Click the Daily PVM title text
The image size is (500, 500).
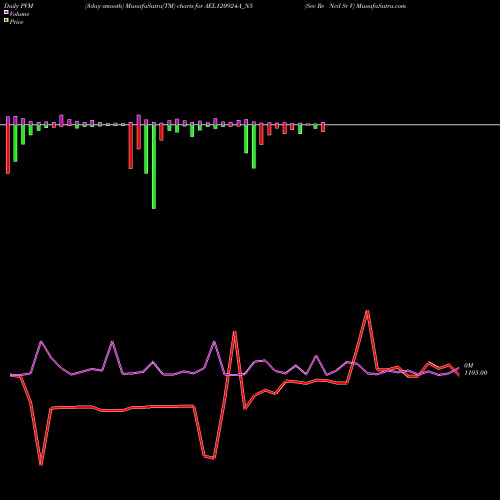[x=19, y=6]
